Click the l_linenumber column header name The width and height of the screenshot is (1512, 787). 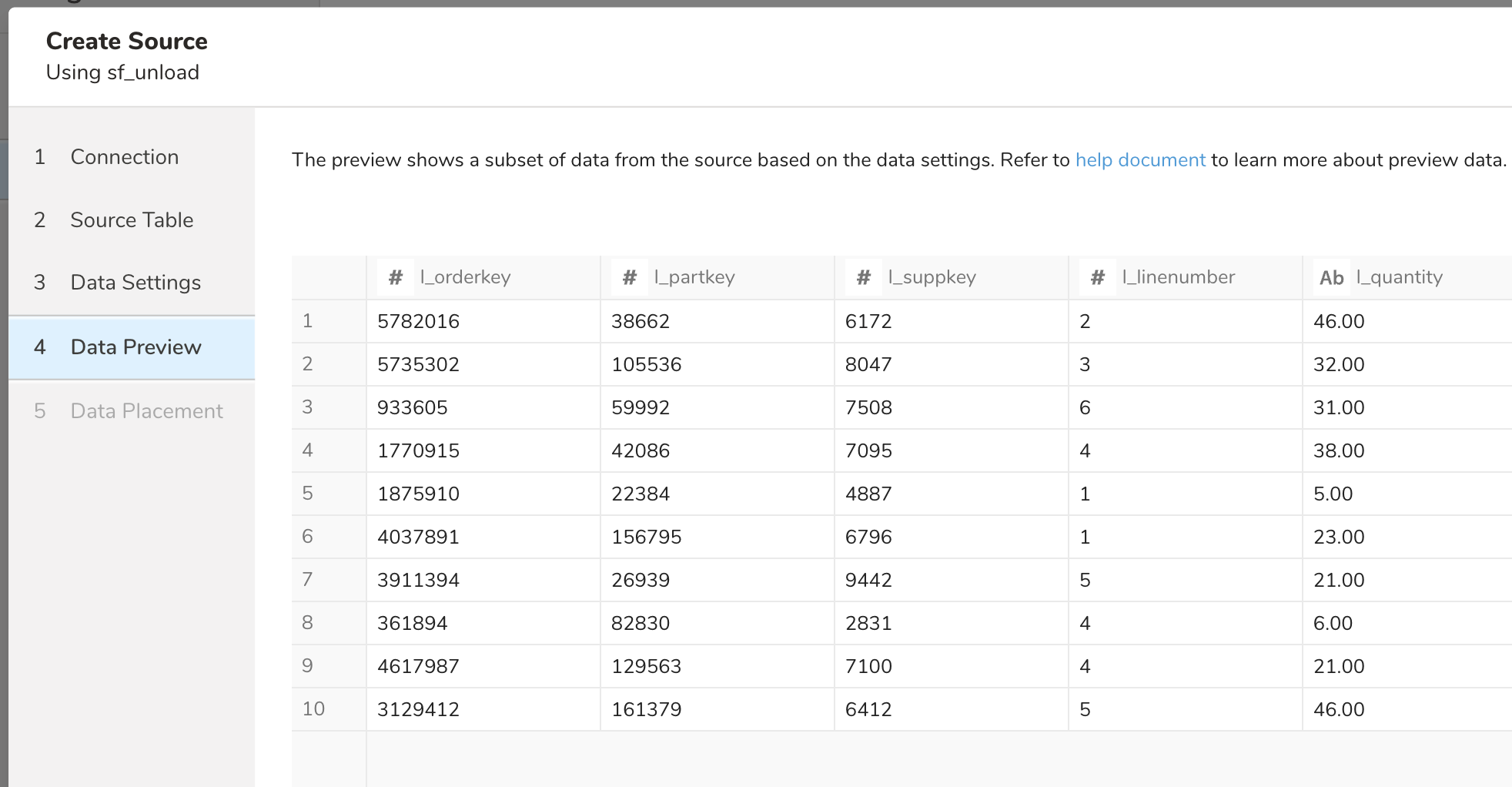[1178, 277]
